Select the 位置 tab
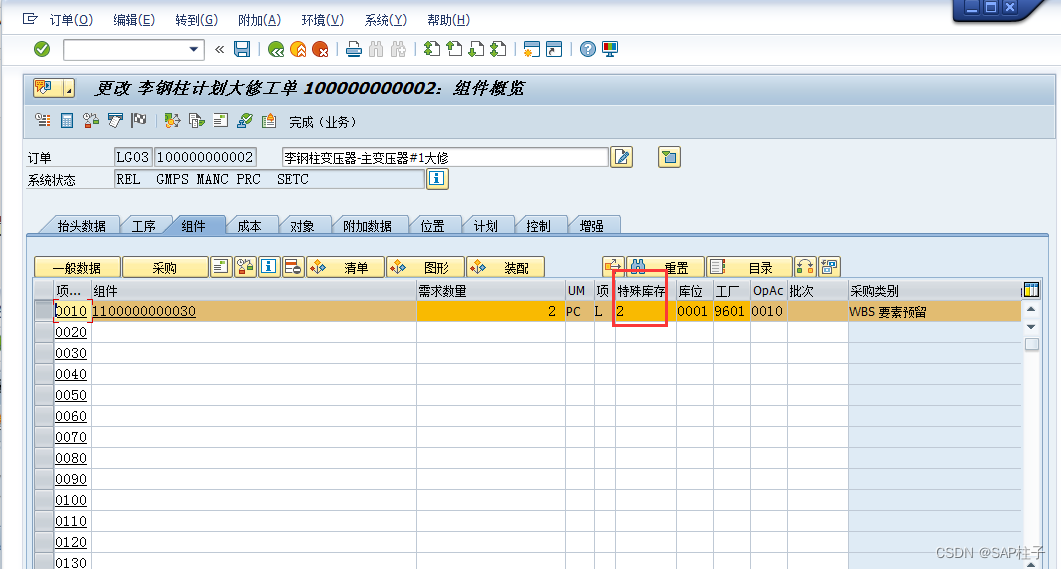 (x=432, y=226)
